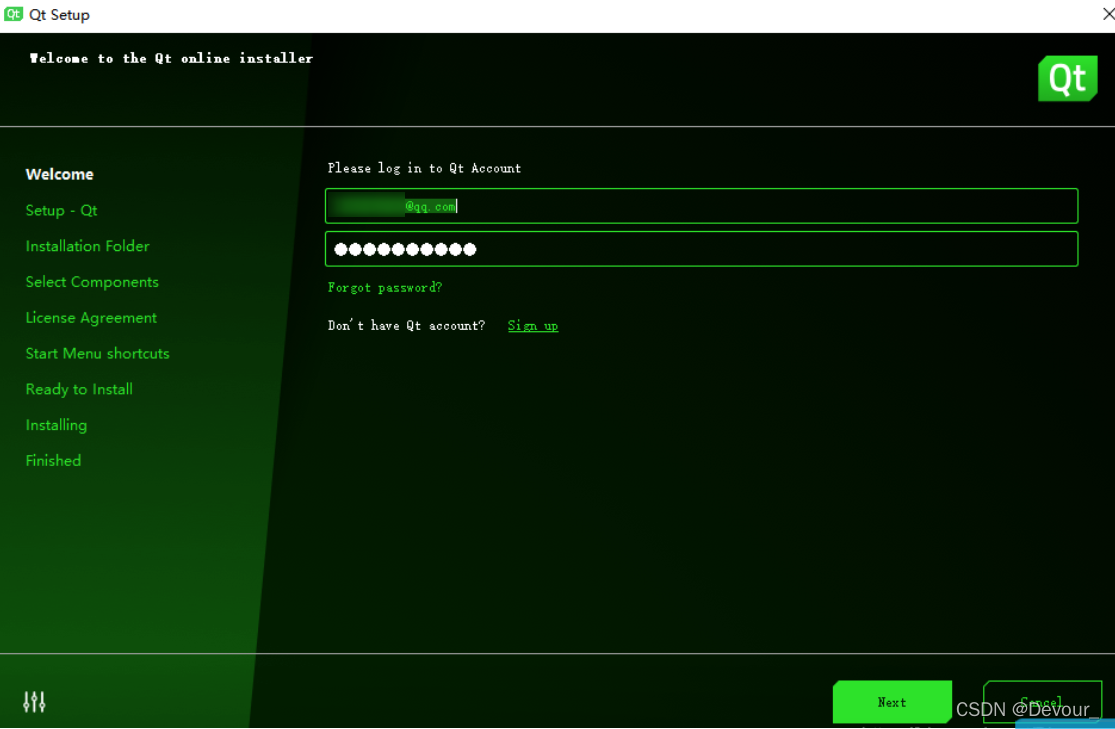Follow the Sign up link
1115x729 pixels.
coord(533,326)
